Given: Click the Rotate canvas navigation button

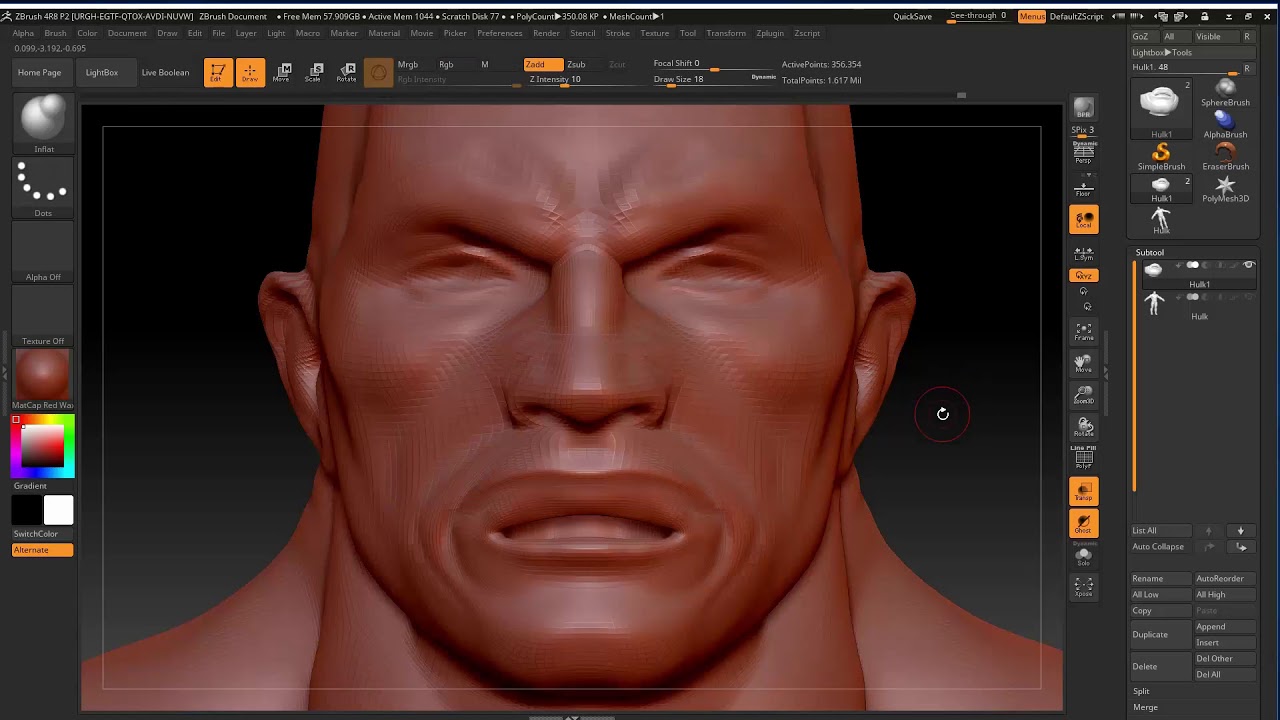Looking at the screenshot, I should (1084, 428).
